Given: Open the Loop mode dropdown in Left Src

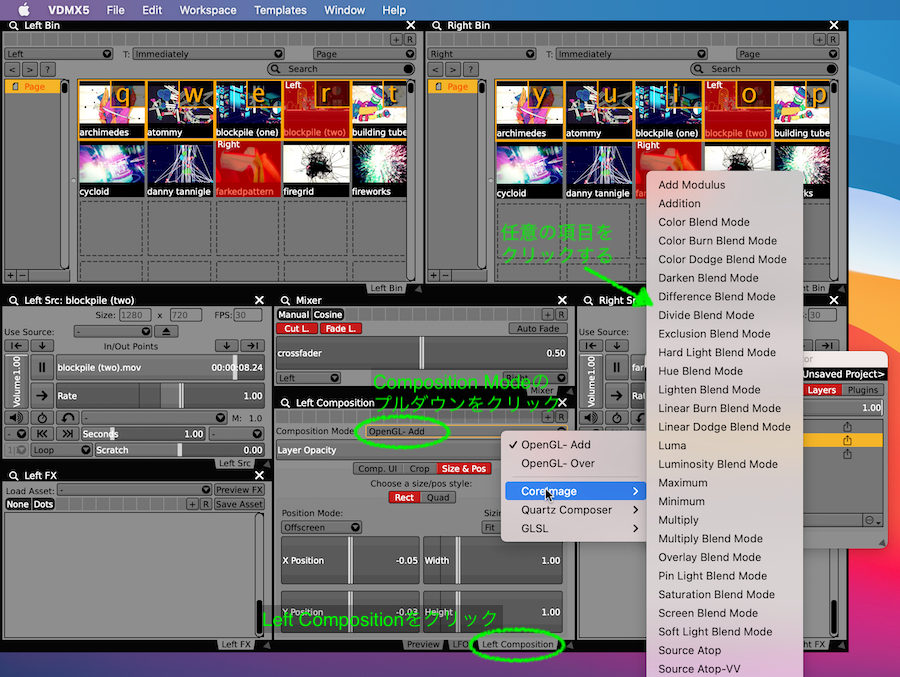Looking at the screenshot, I should click(x=61, y=450).
